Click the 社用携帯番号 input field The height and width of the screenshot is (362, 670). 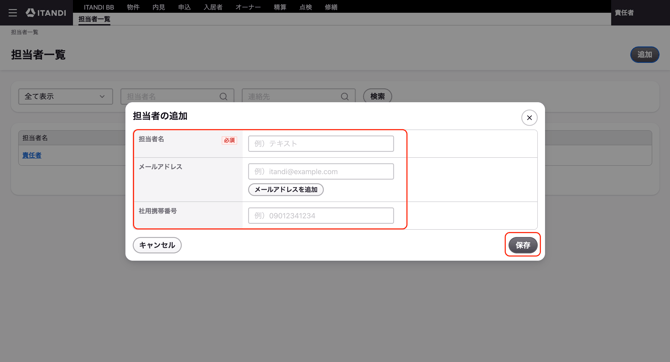(x=321, y=215)
